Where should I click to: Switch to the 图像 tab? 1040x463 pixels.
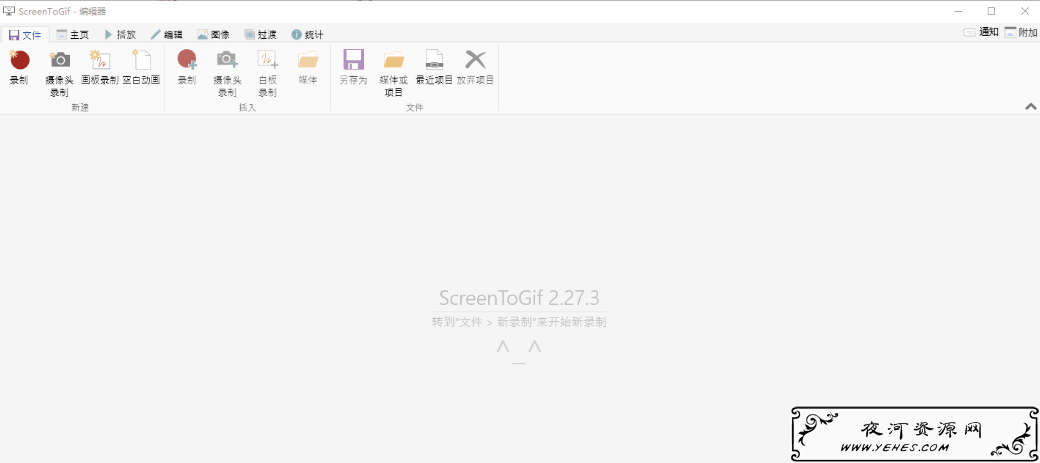coord(213,34)
